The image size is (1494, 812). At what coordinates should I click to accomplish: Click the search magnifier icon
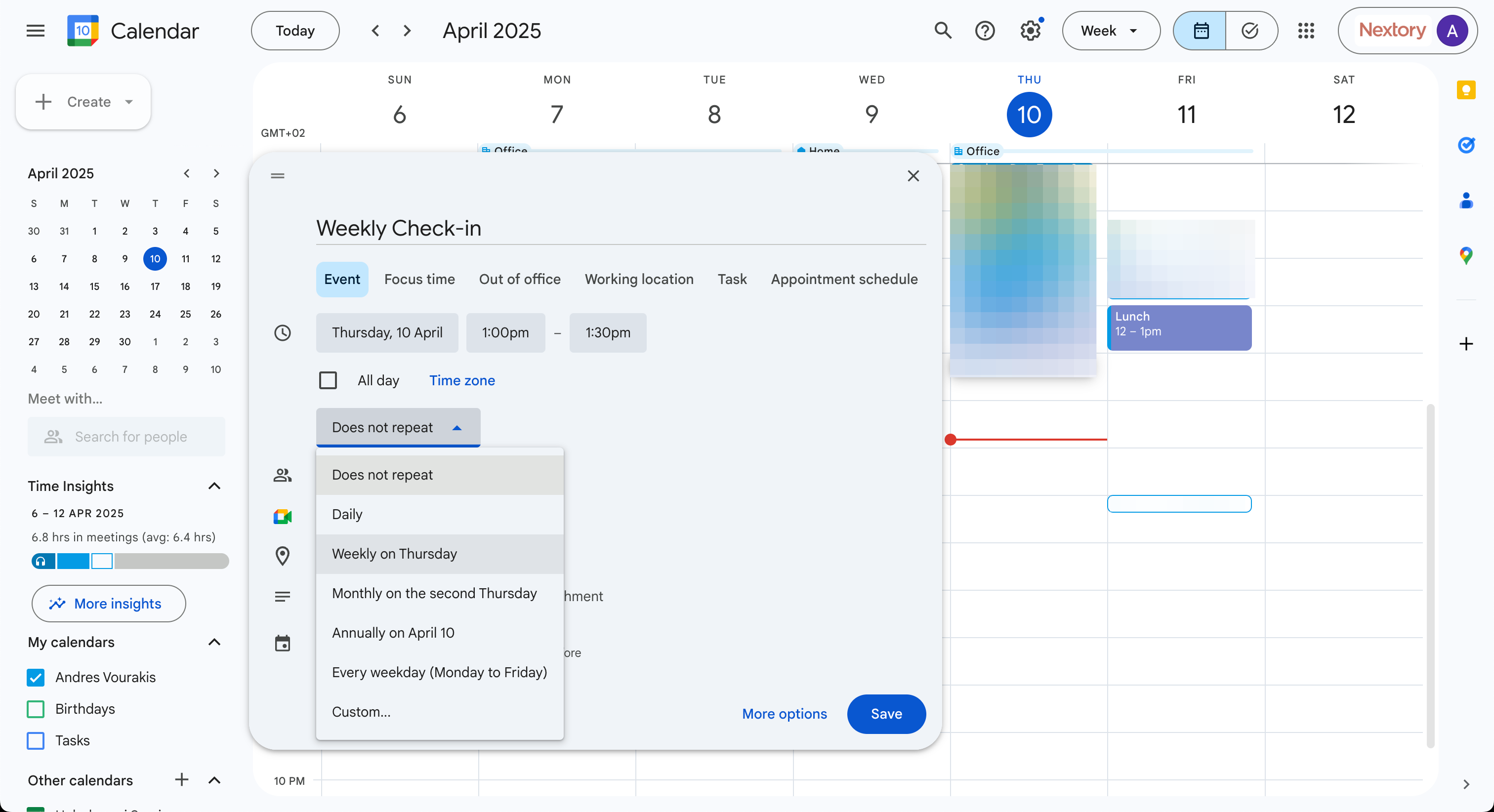click(943, 31)
